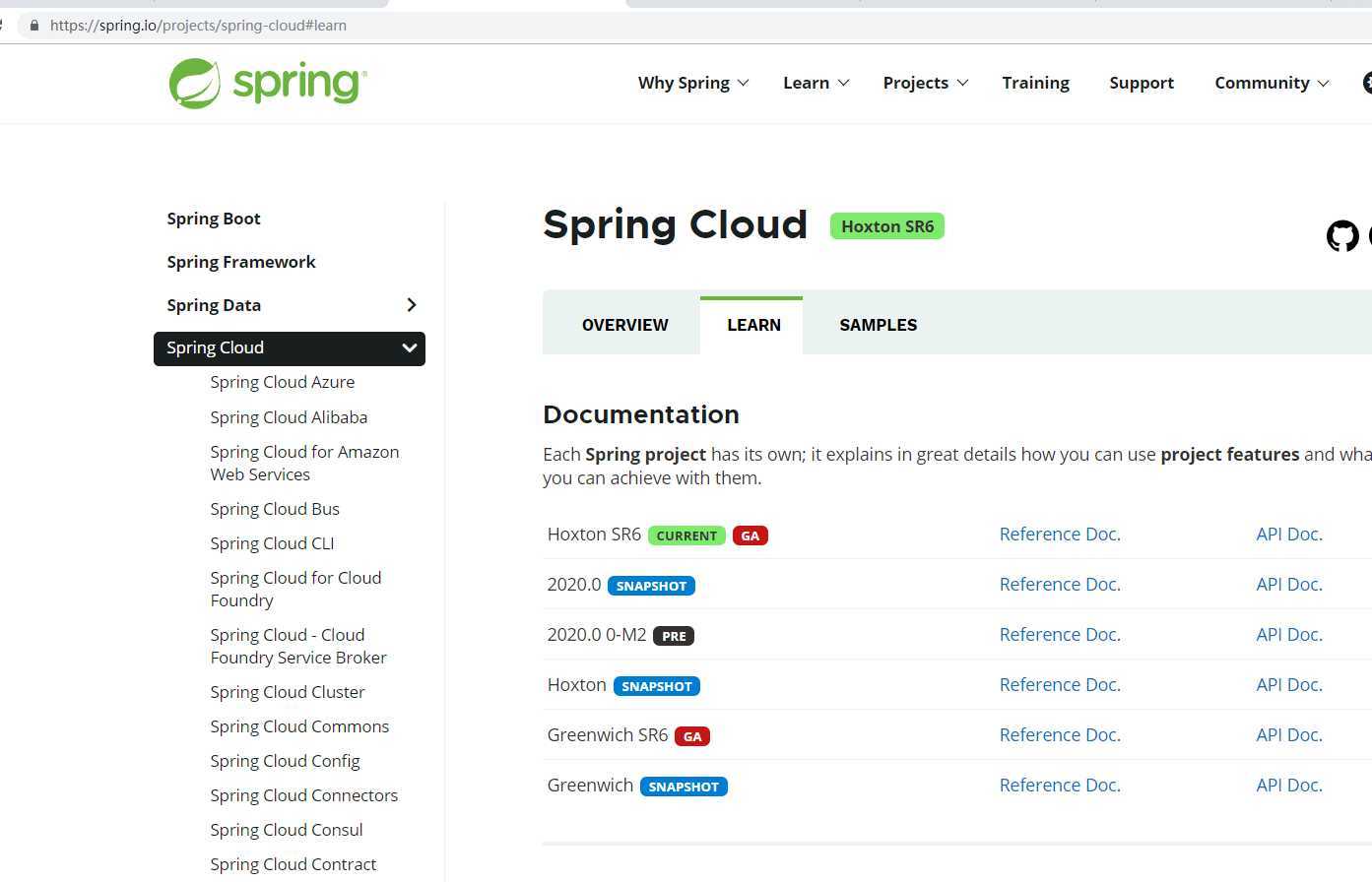Open Reference Doc. for Hoxton SR6

1060,535
